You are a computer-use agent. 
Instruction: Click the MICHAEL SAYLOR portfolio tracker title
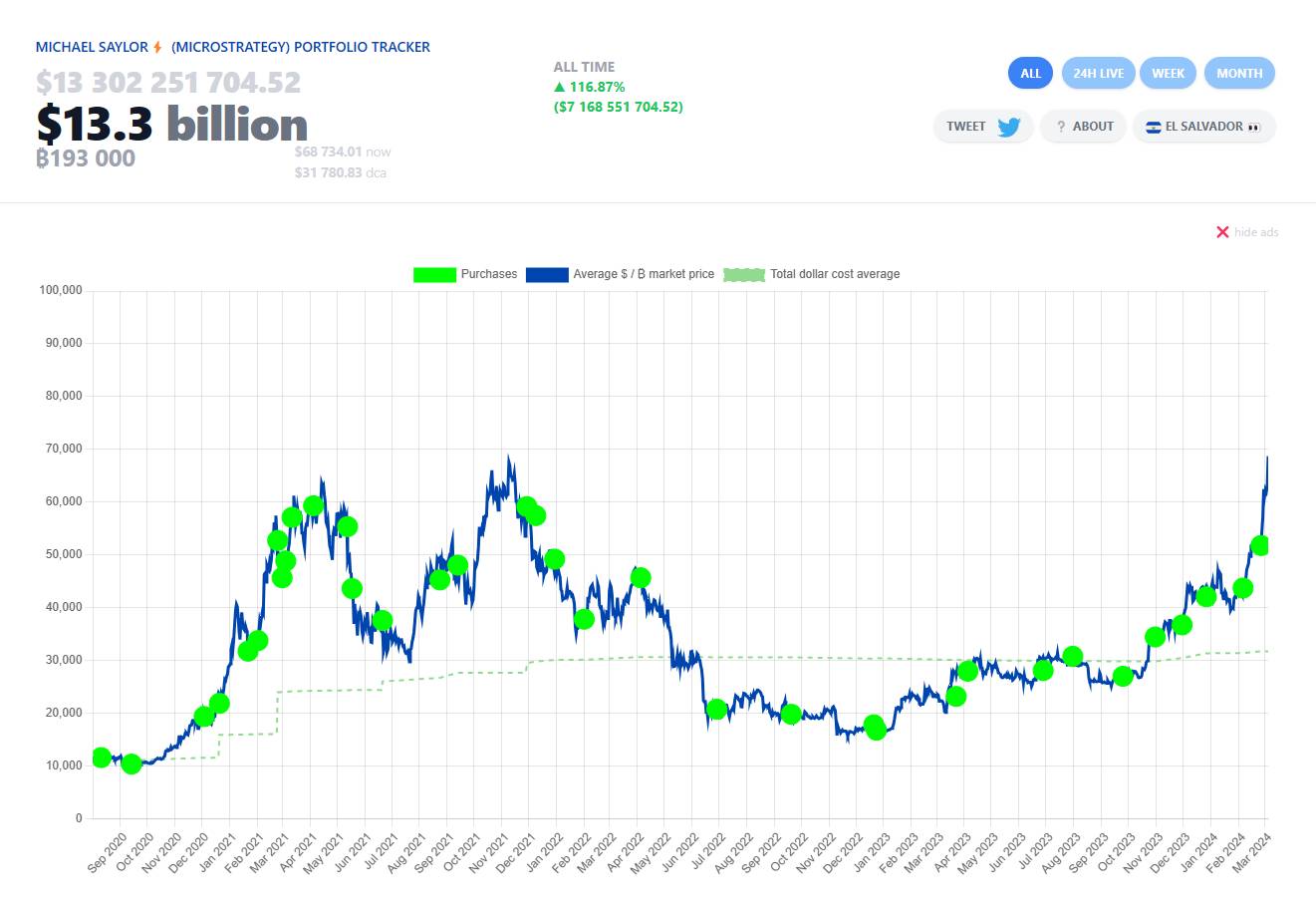pyautogui.click(x=233, y=47)
